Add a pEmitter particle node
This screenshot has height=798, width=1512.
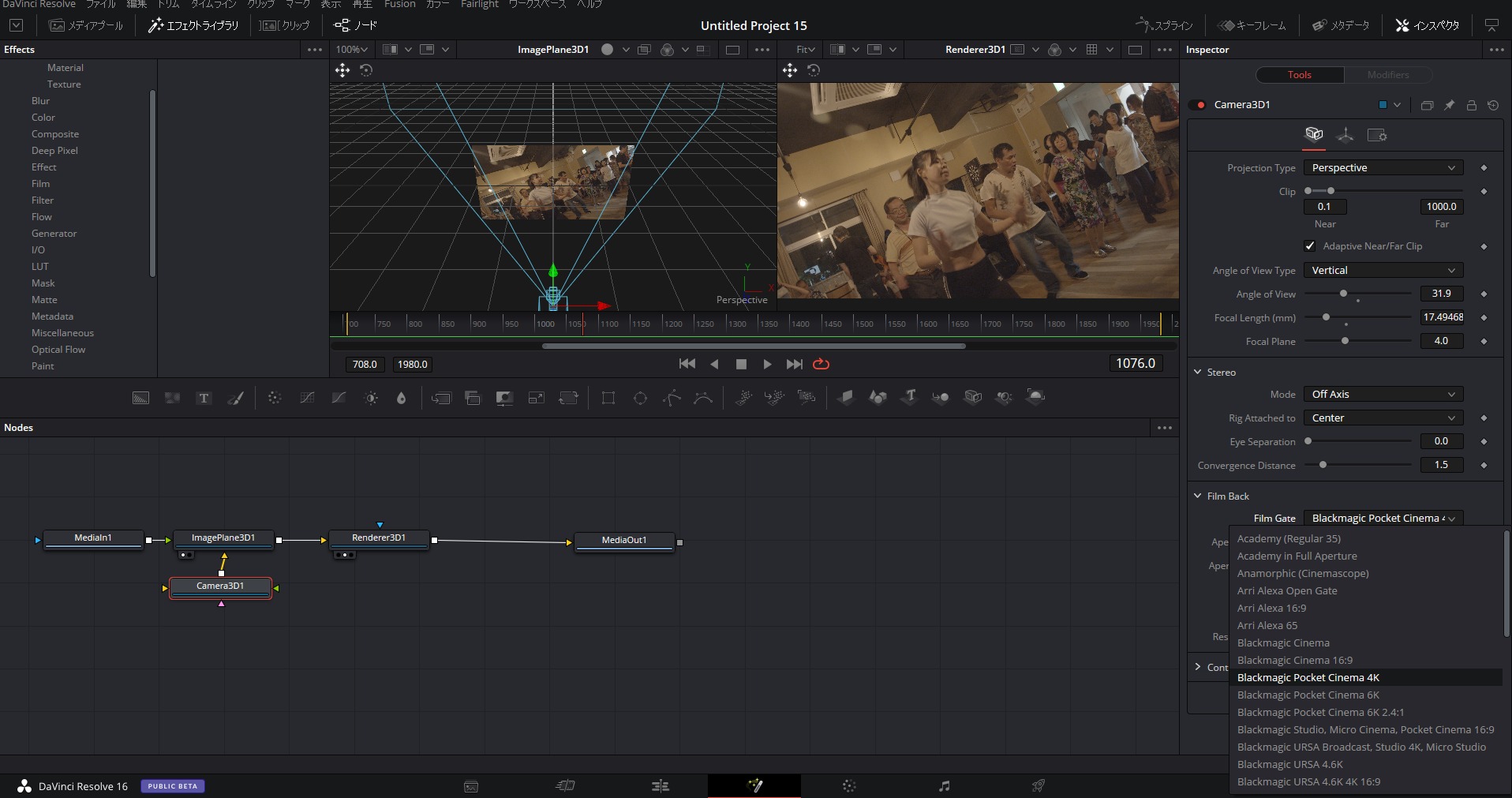point(743,397)
